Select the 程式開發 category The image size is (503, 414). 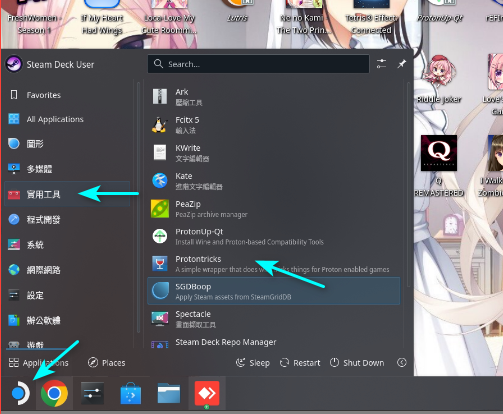click(67, 219)
